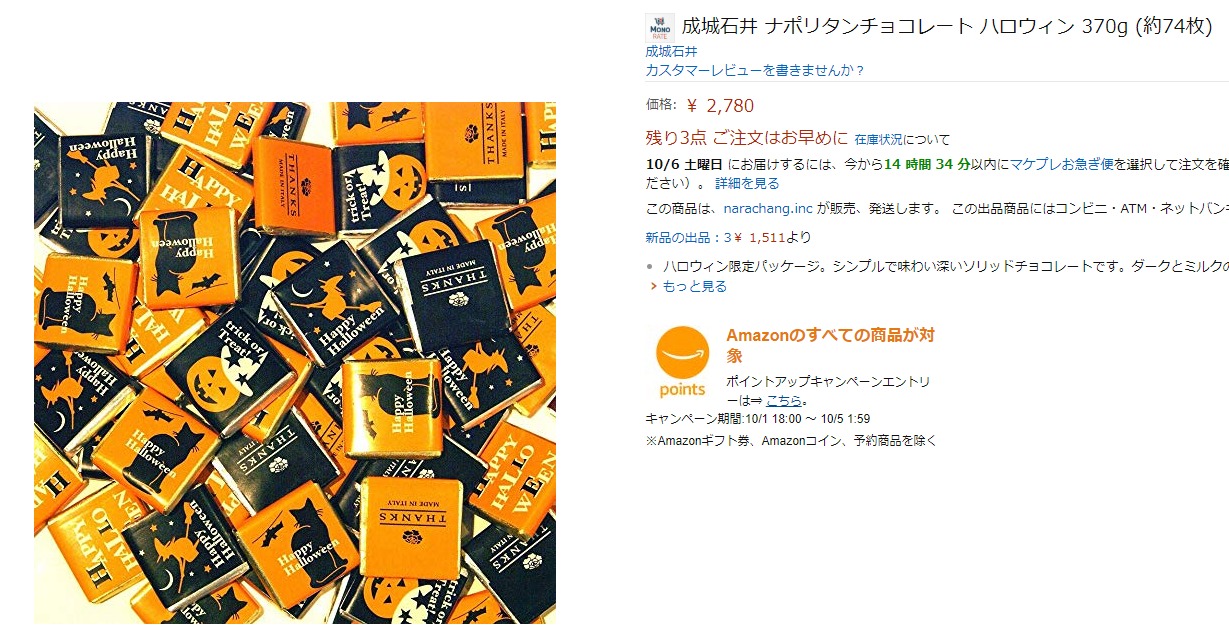Open 詳細を見る delivery details link
Screen dimensions: 1229x641
pos(747,184)
